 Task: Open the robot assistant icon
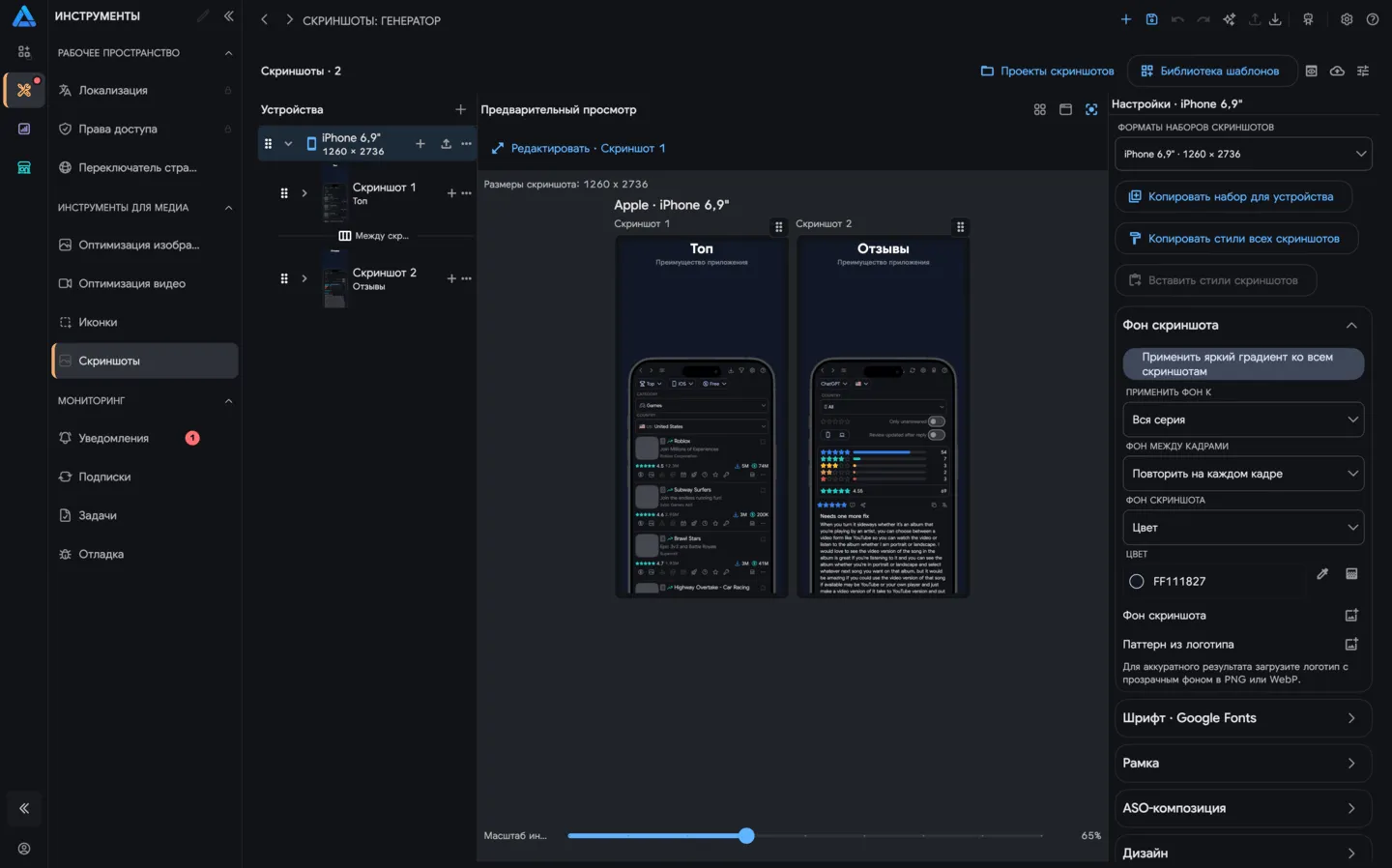[x=1308, y=19]
